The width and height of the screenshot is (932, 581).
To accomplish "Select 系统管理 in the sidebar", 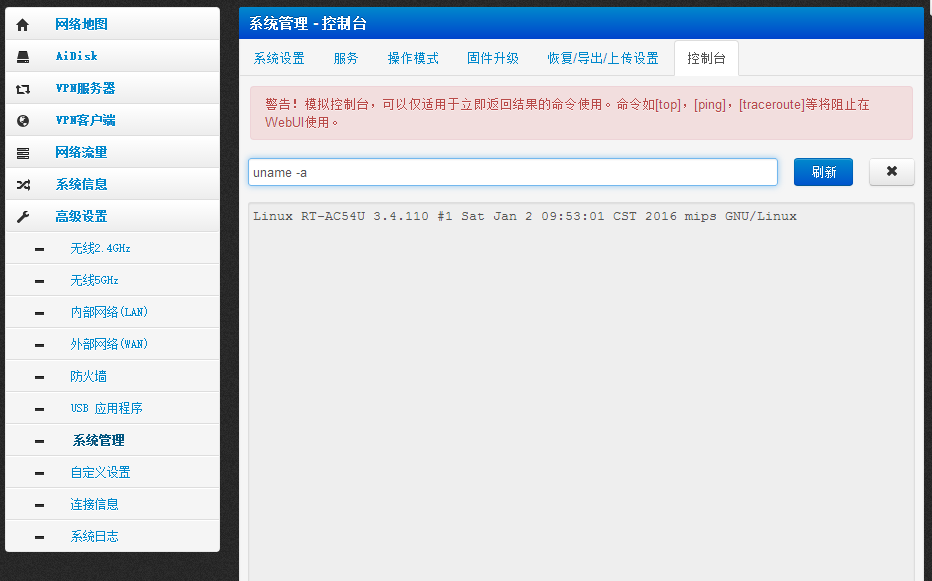I will click(x=112, y=441).
